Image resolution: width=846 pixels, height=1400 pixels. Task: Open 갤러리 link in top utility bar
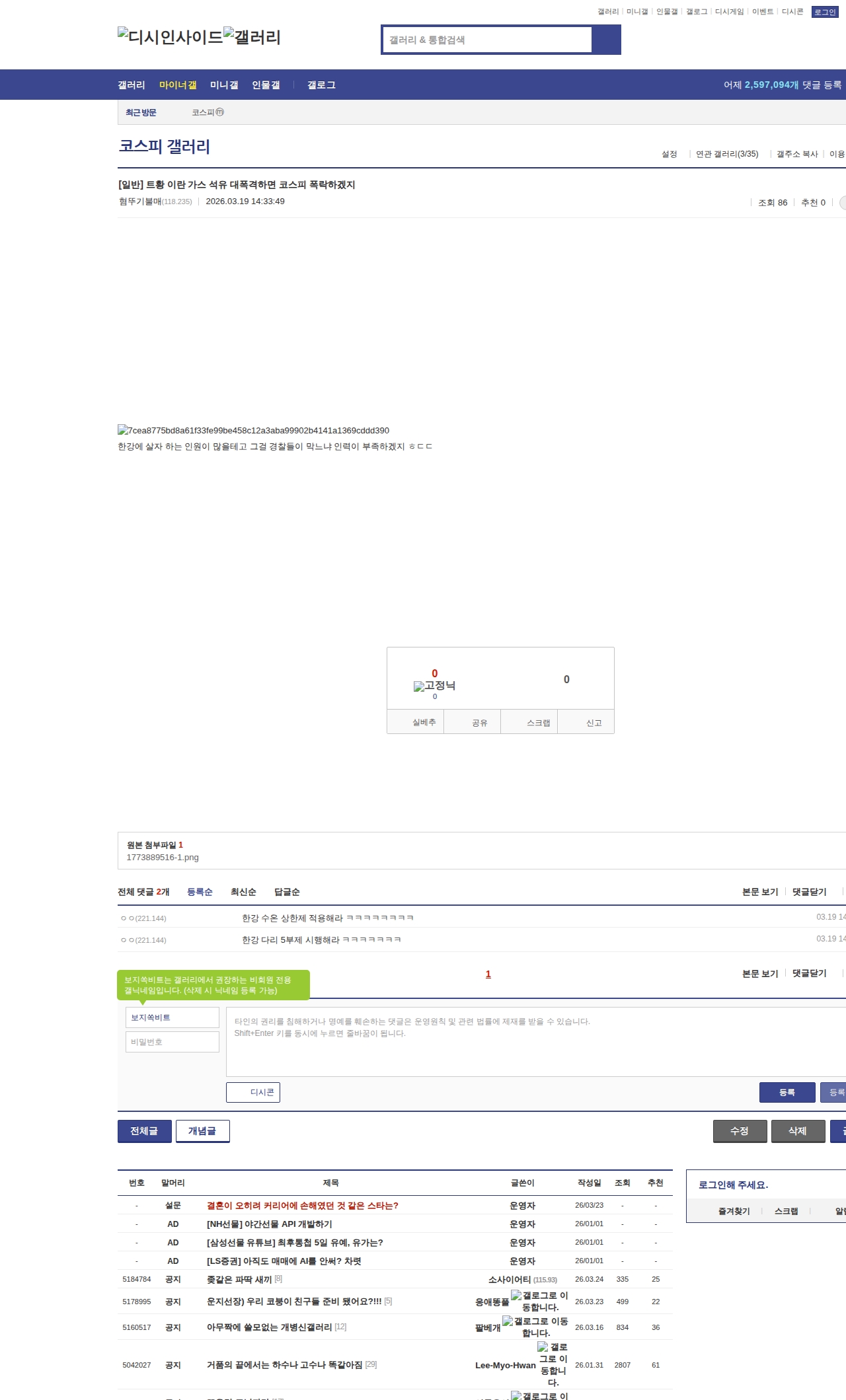pyautogui.click(x=608, y=12)
